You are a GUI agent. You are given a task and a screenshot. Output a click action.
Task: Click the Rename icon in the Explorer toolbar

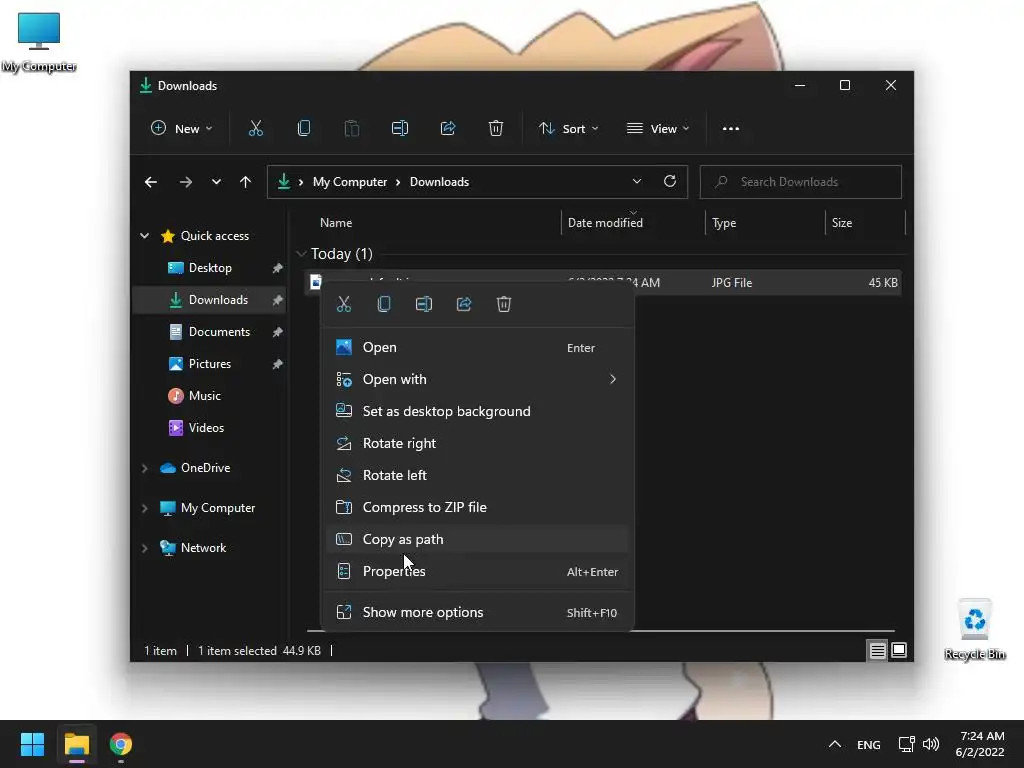coord(400,129)
